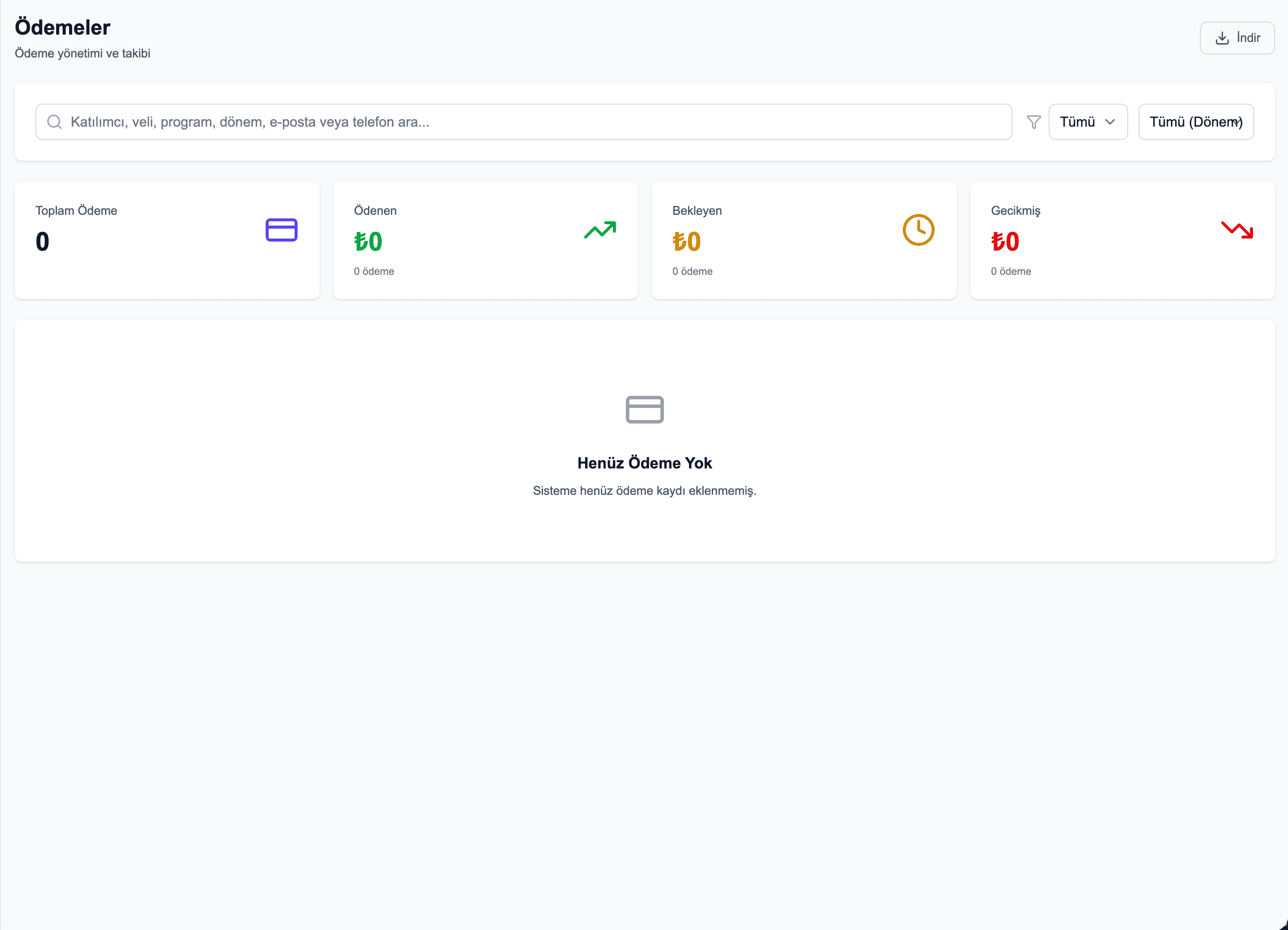Click the Henüz Ödeme Yok heading
Viewport: 1288px width, 930px height.
[644, 463]
